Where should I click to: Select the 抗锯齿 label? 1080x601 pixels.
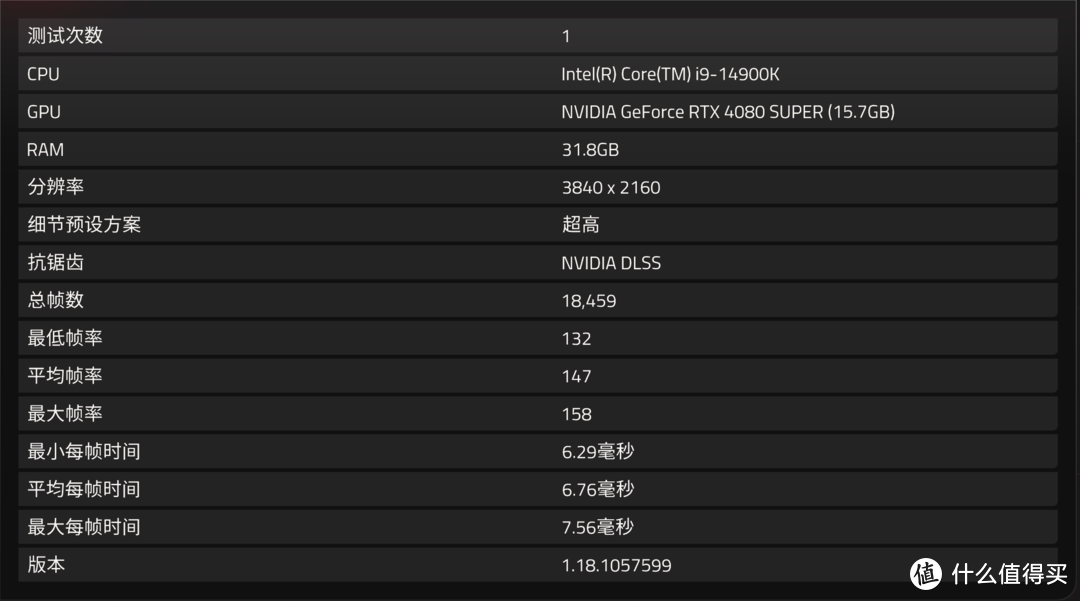55,262
